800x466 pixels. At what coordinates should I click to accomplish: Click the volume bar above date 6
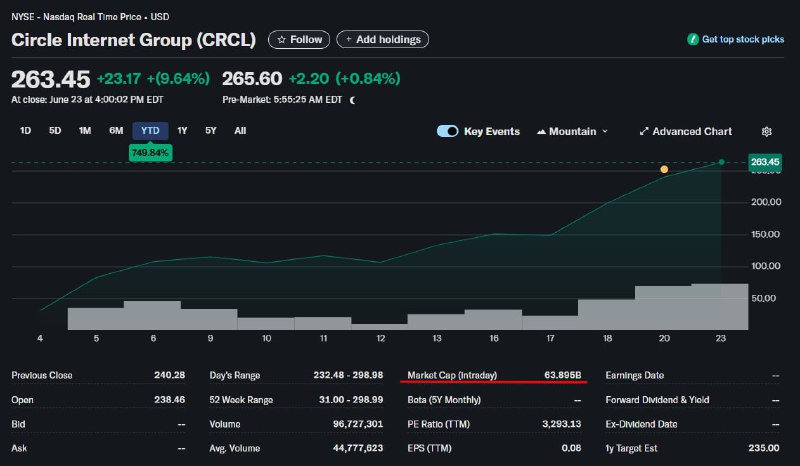(x=152, y=315)
